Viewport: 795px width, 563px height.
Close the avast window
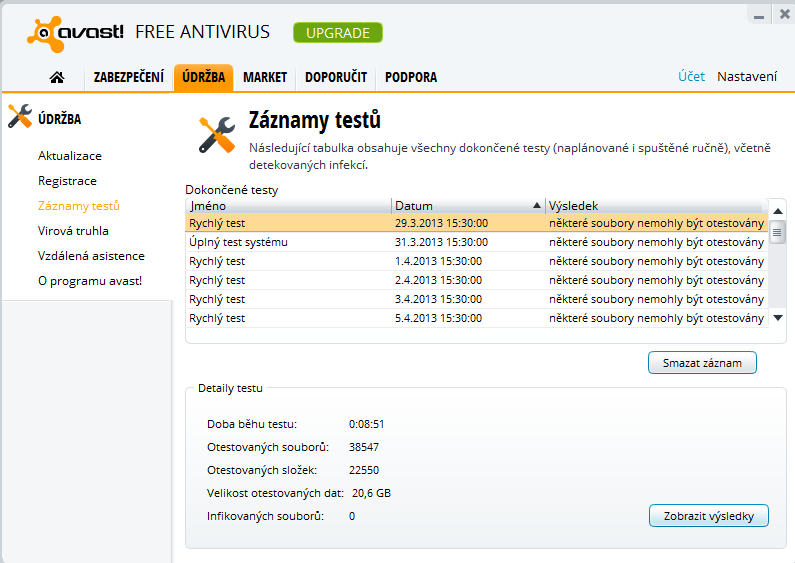coord(781,14)
